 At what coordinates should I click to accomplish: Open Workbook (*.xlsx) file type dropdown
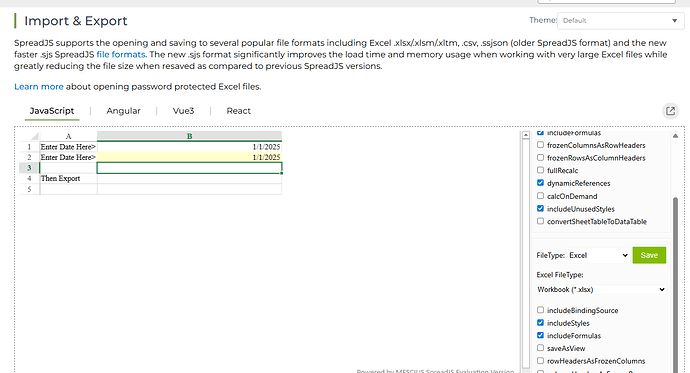(x=601, y=289)
